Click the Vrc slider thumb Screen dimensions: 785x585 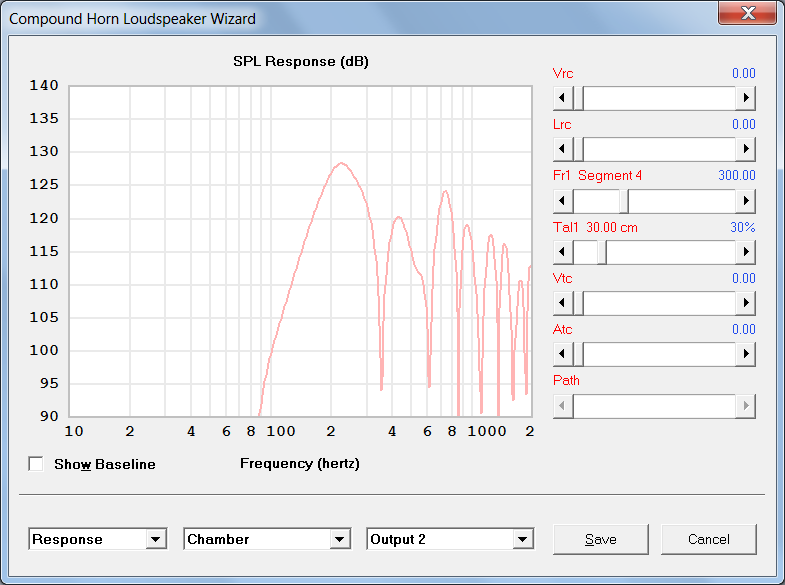click(x=578, y=98)
